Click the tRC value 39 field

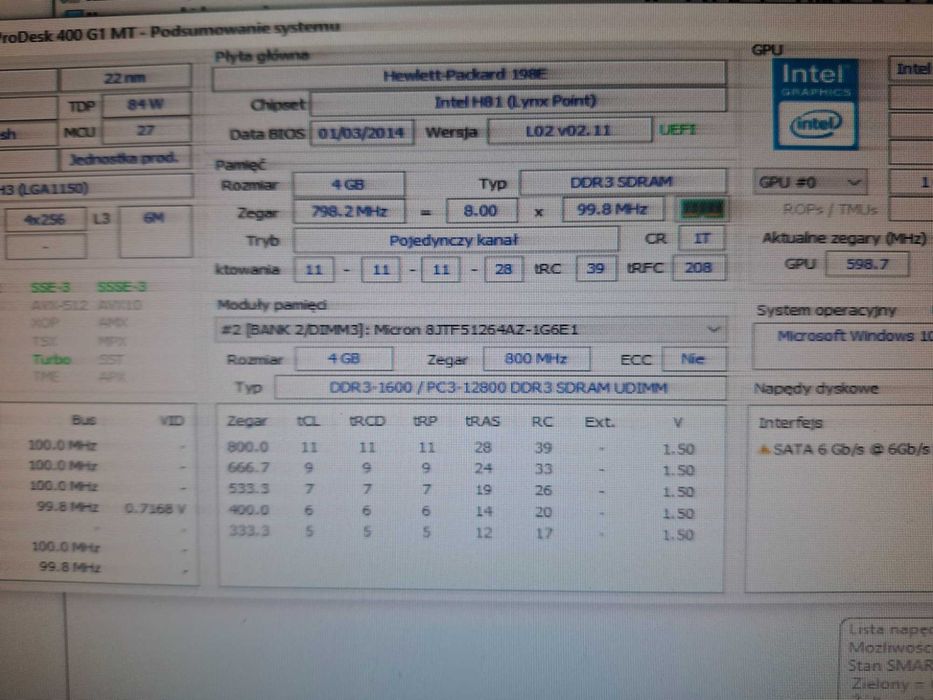(596, 268)
